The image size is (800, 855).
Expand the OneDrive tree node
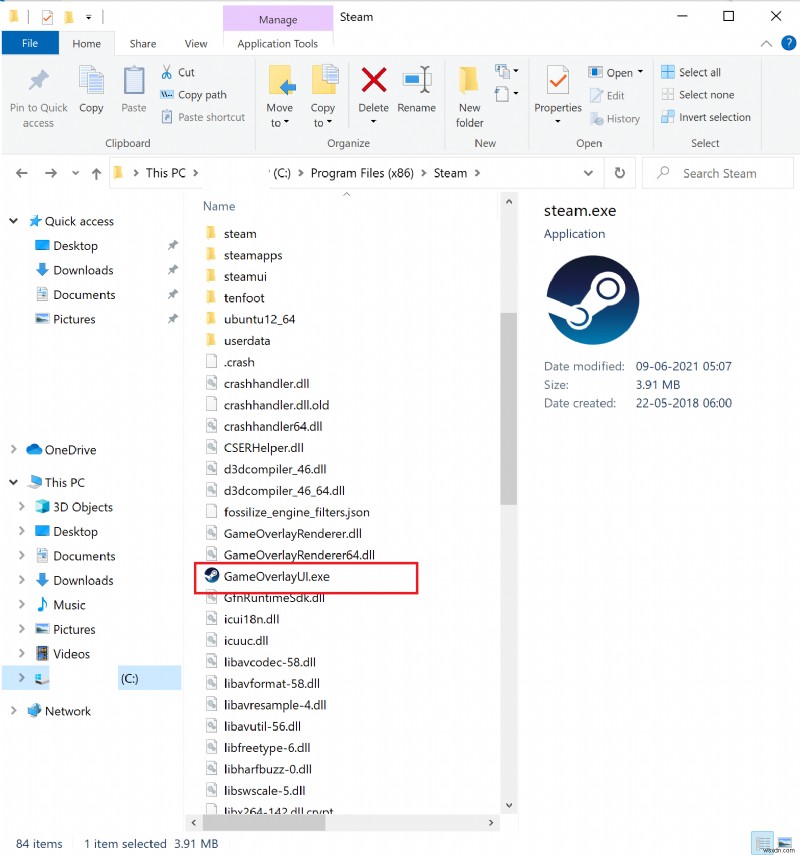[14, 449]
